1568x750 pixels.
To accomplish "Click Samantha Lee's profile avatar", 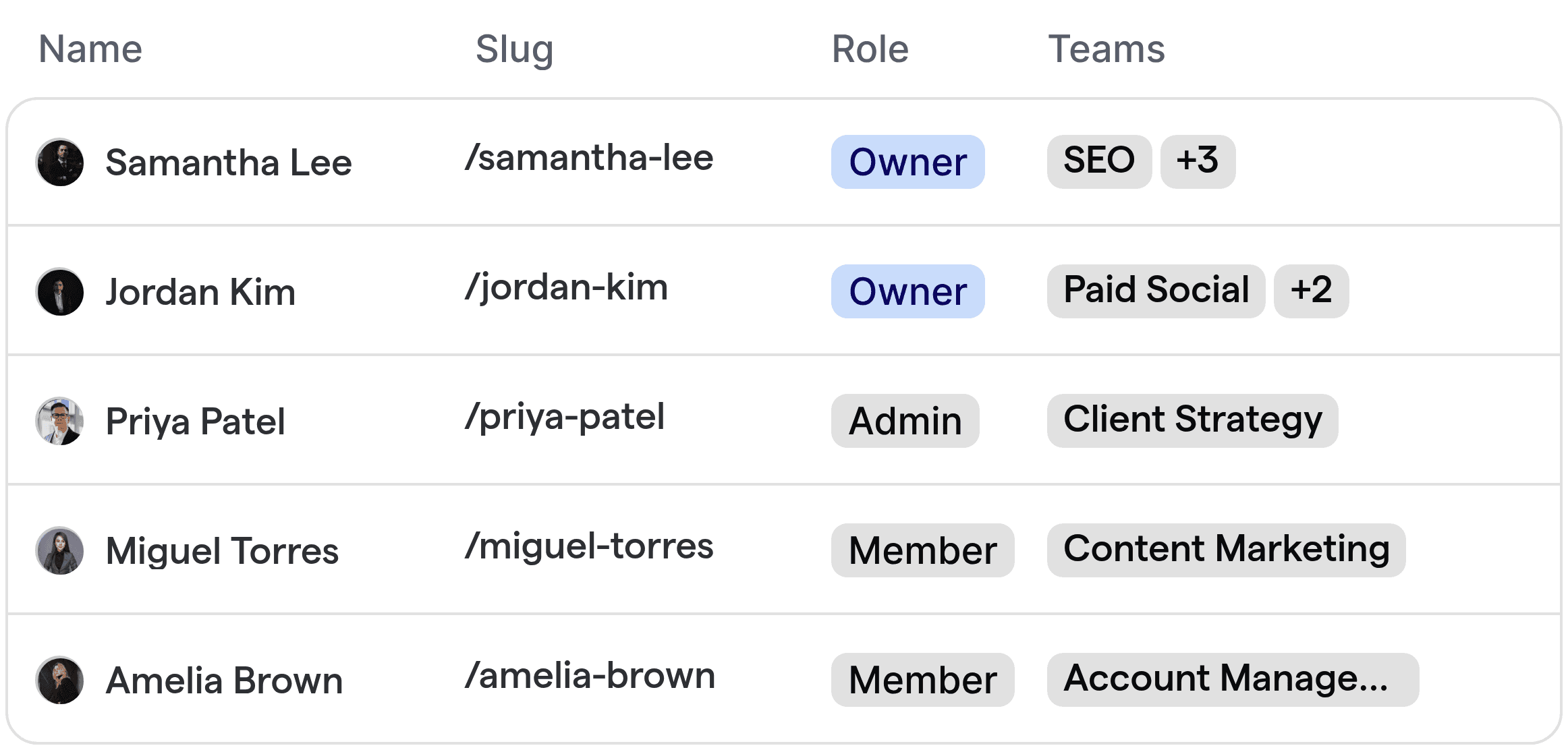I will pos(59,162).
